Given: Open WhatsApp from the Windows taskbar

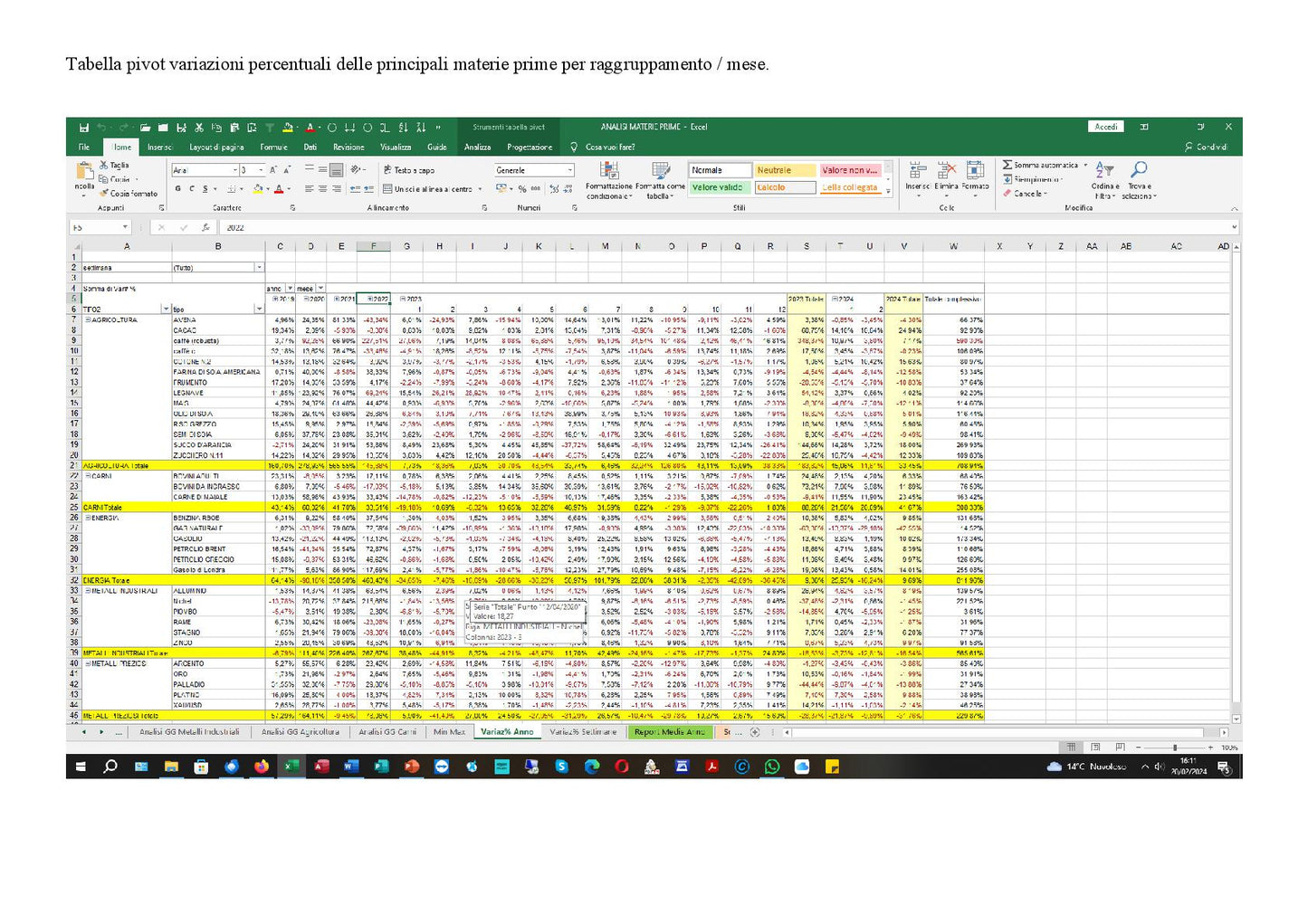Looking at the screenshot, I should (x=772, y=767).
